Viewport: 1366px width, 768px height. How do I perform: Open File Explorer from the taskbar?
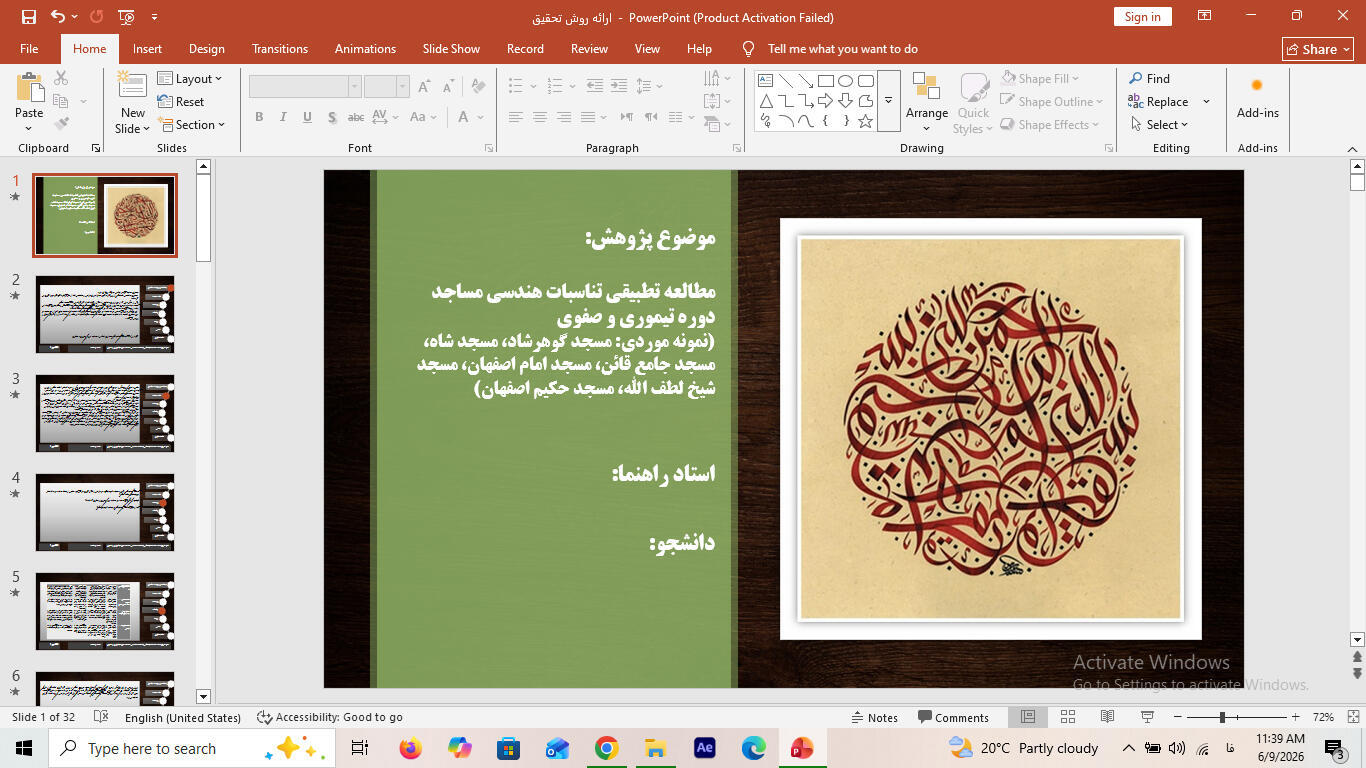[x=655, y=748]
